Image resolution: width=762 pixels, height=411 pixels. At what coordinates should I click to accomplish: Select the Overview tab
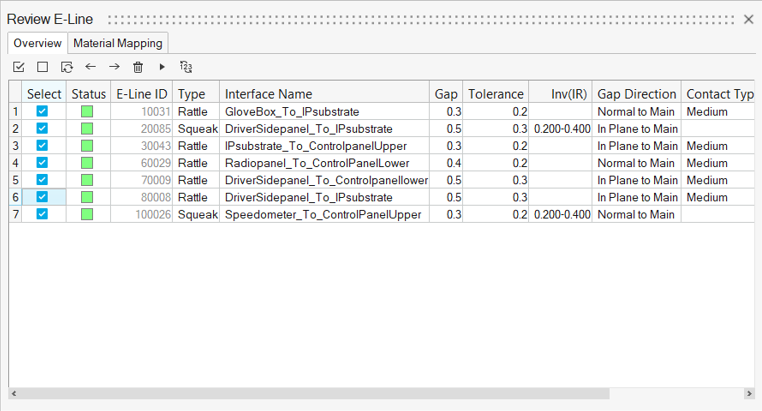(x=37, y=43)
